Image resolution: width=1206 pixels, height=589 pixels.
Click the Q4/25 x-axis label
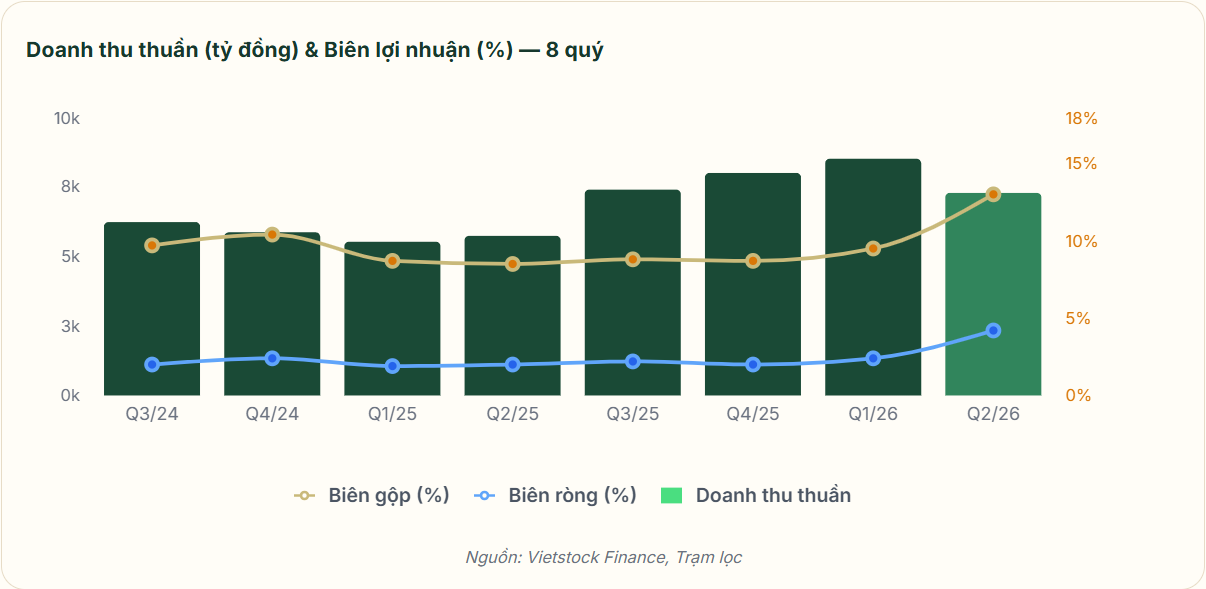[x=753, y=415]
